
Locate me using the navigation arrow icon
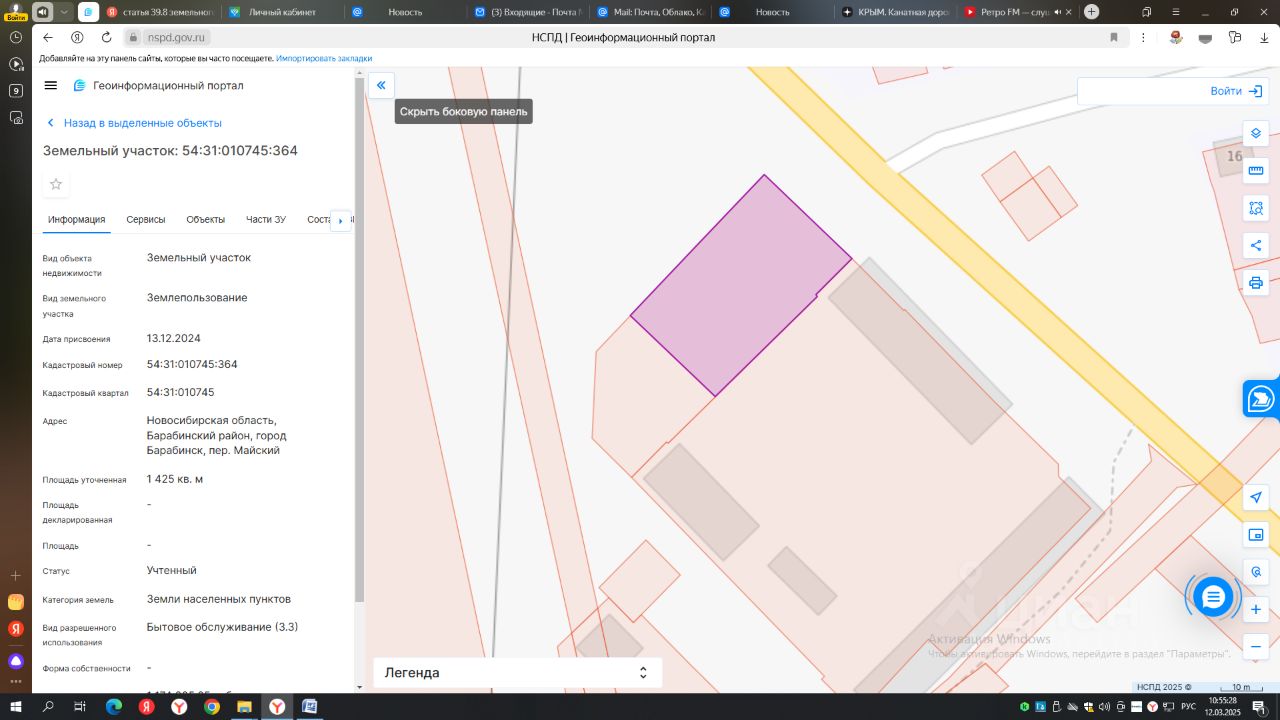click(1256, 498)
